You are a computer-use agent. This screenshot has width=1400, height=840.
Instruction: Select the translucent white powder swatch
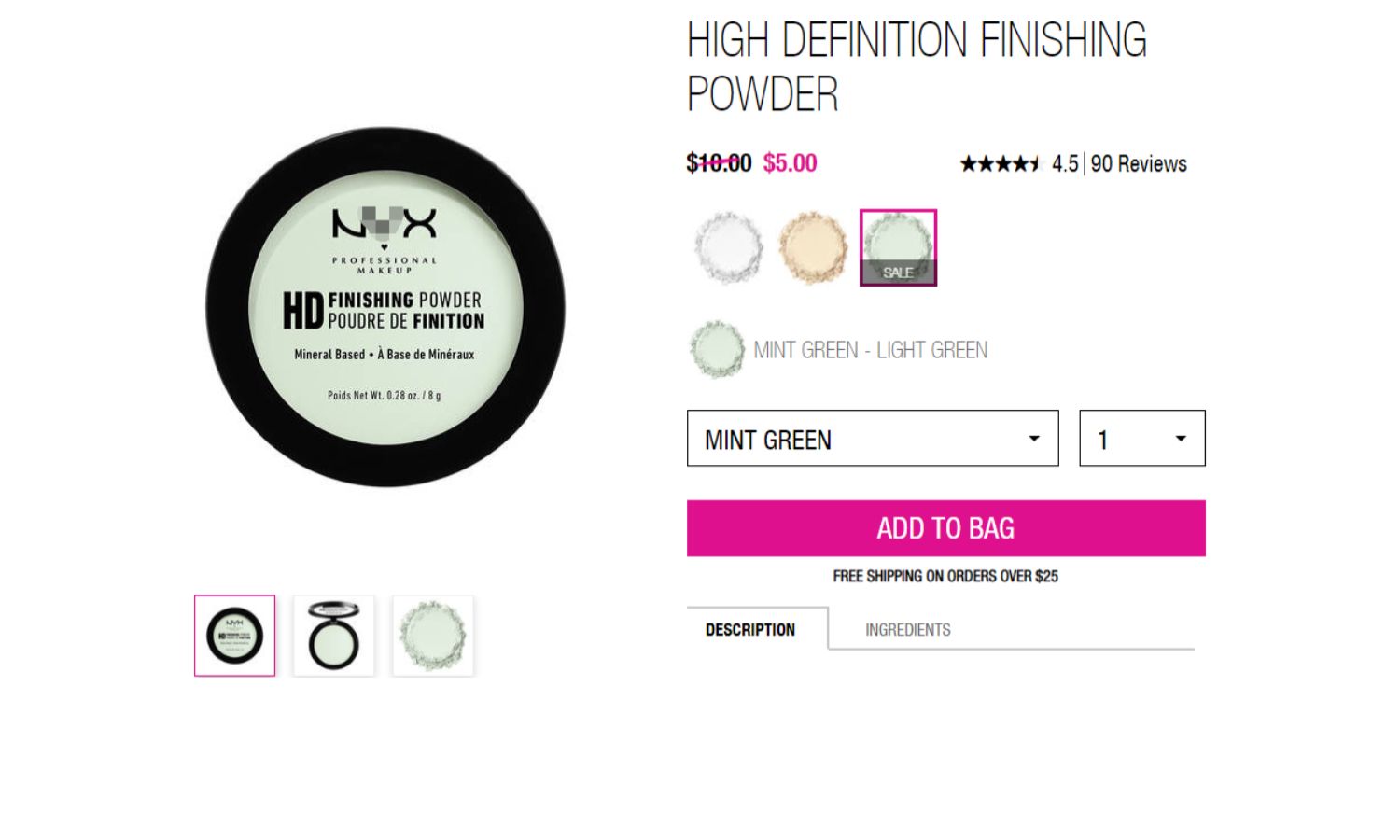point(729,247)
